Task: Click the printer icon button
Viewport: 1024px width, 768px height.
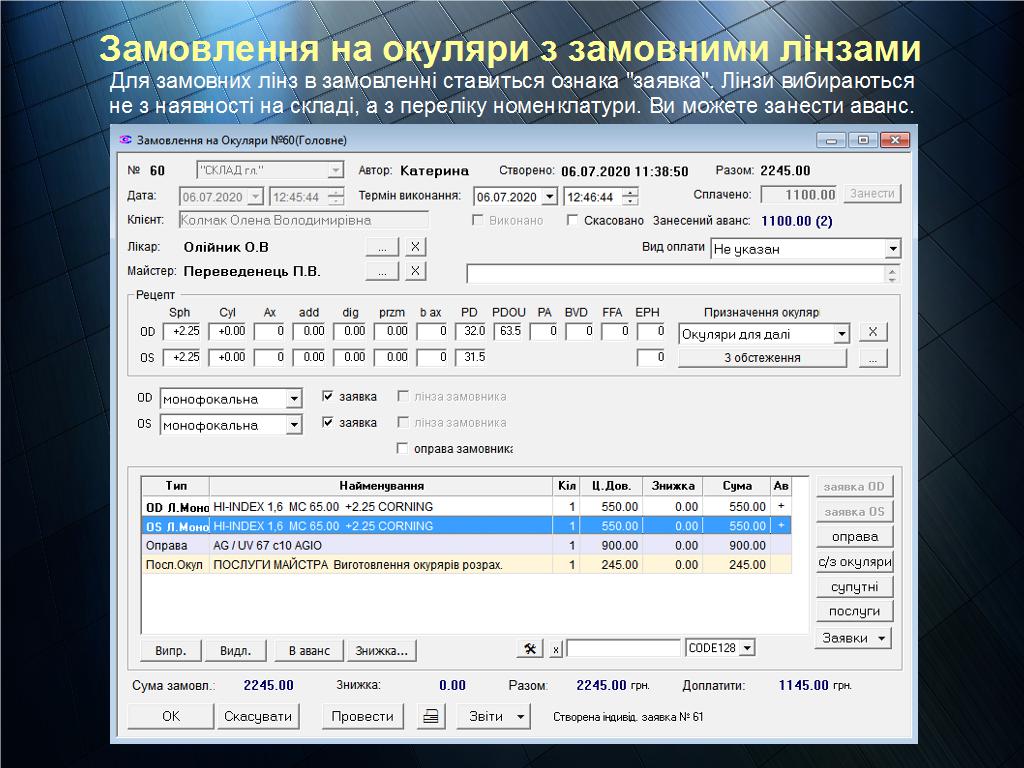Action: click(431, 717)
